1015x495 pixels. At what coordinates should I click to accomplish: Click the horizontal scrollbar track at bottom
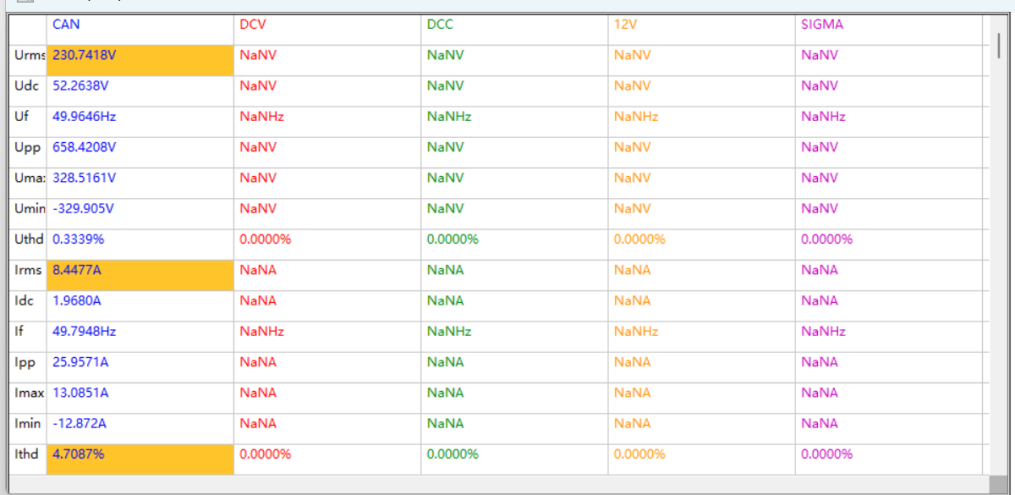pyautogui.click(x=500, y=485)
